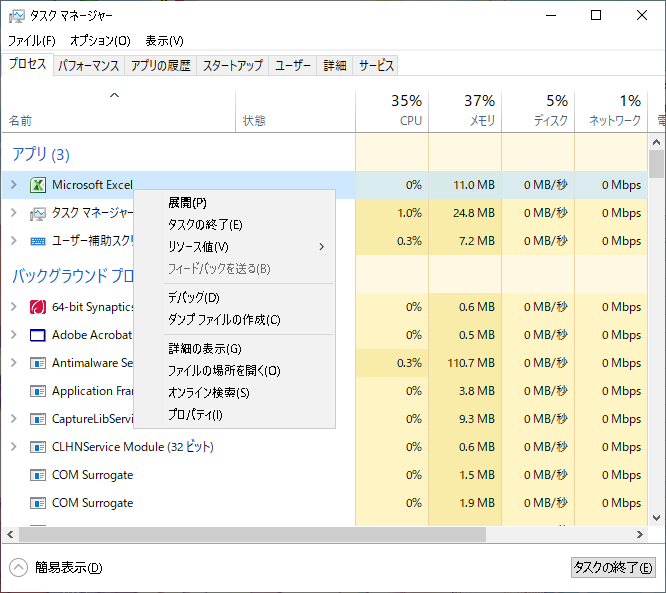Click the 24.8 MB memory cell
The width and height of the screenshot is (666, 593).
pos(465,213)
